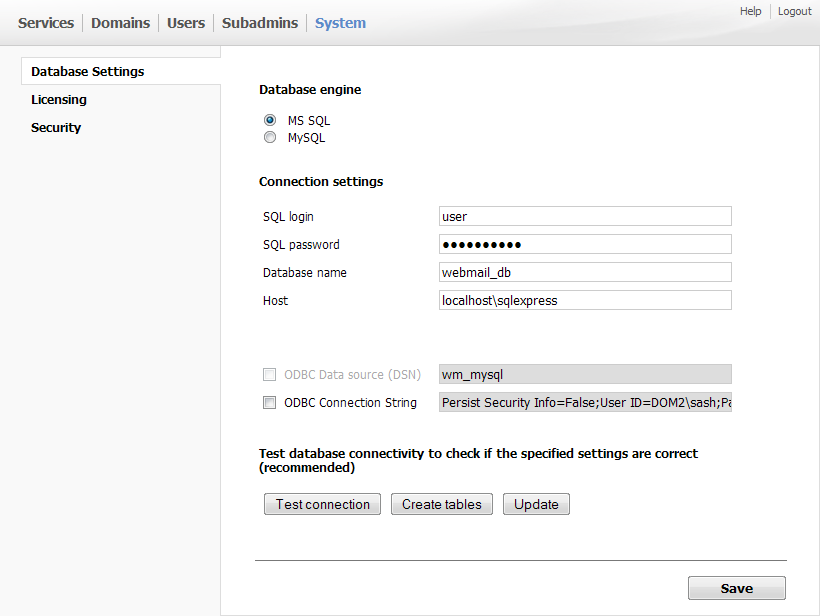Image resolution: width=820 pixels, height=616 pixels.
Task: Select the System tab
Action: point(340,23)
